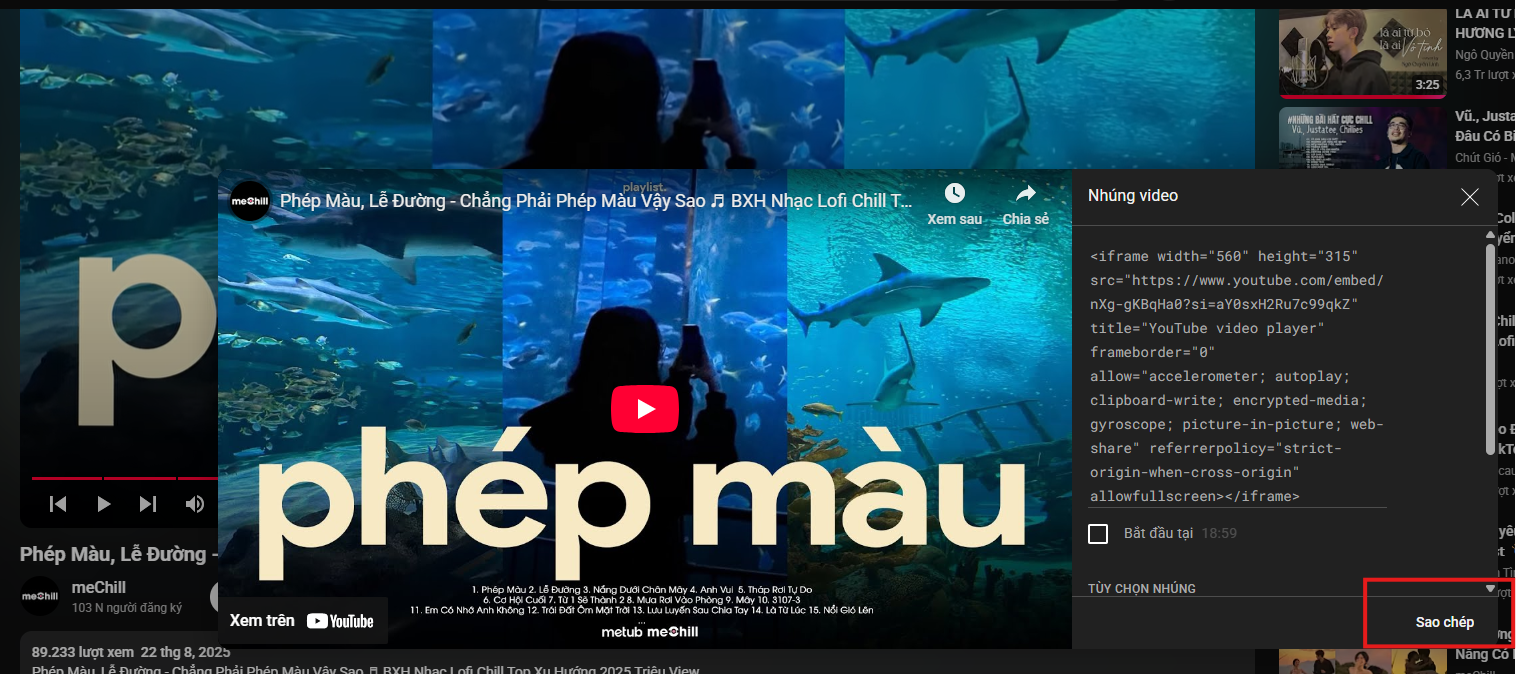This screenshot has height=674, width=1516.
Task: Skip to next video in background player
Action: [x=148, y=504]
